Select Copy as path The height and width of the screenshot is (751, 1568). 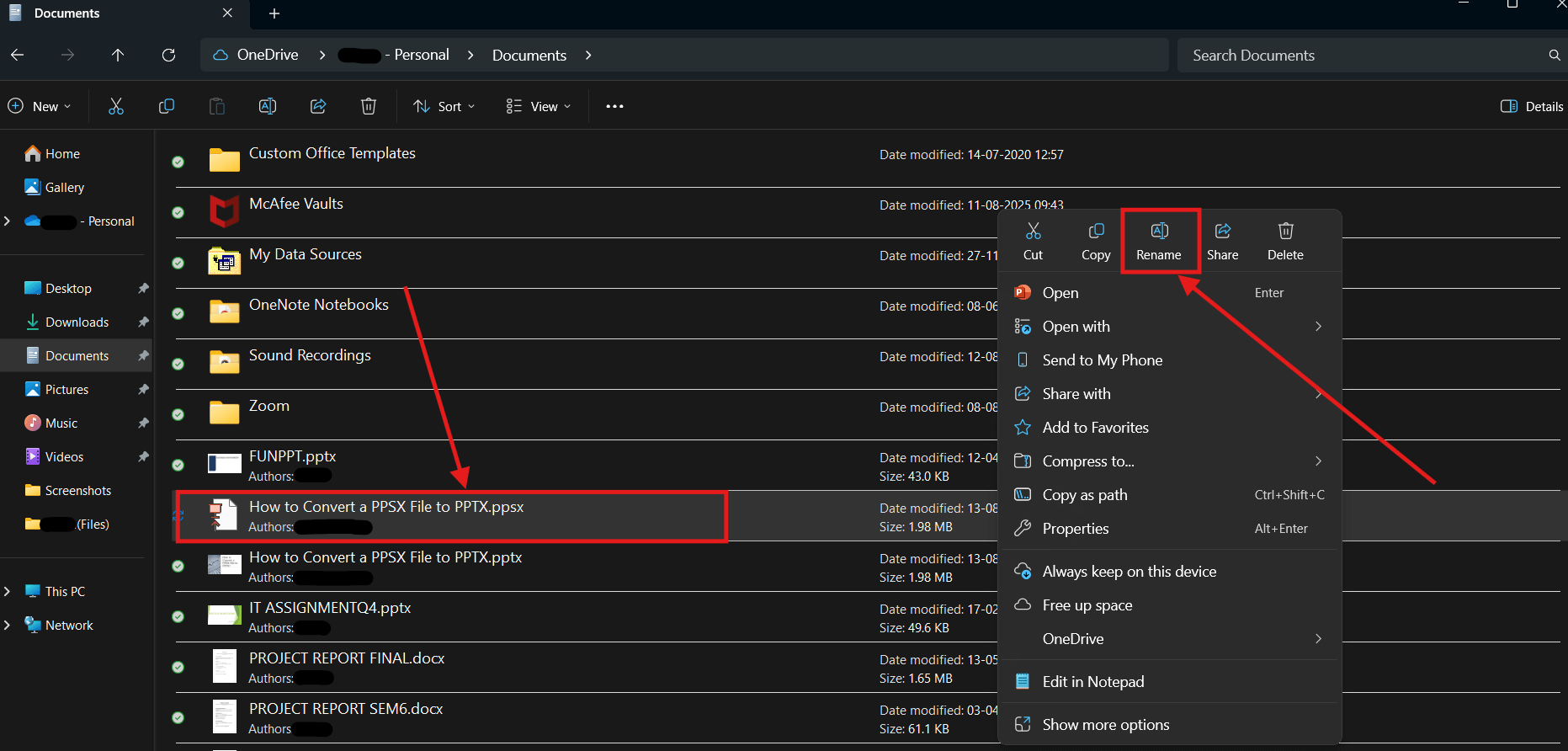click(1169, 495)
